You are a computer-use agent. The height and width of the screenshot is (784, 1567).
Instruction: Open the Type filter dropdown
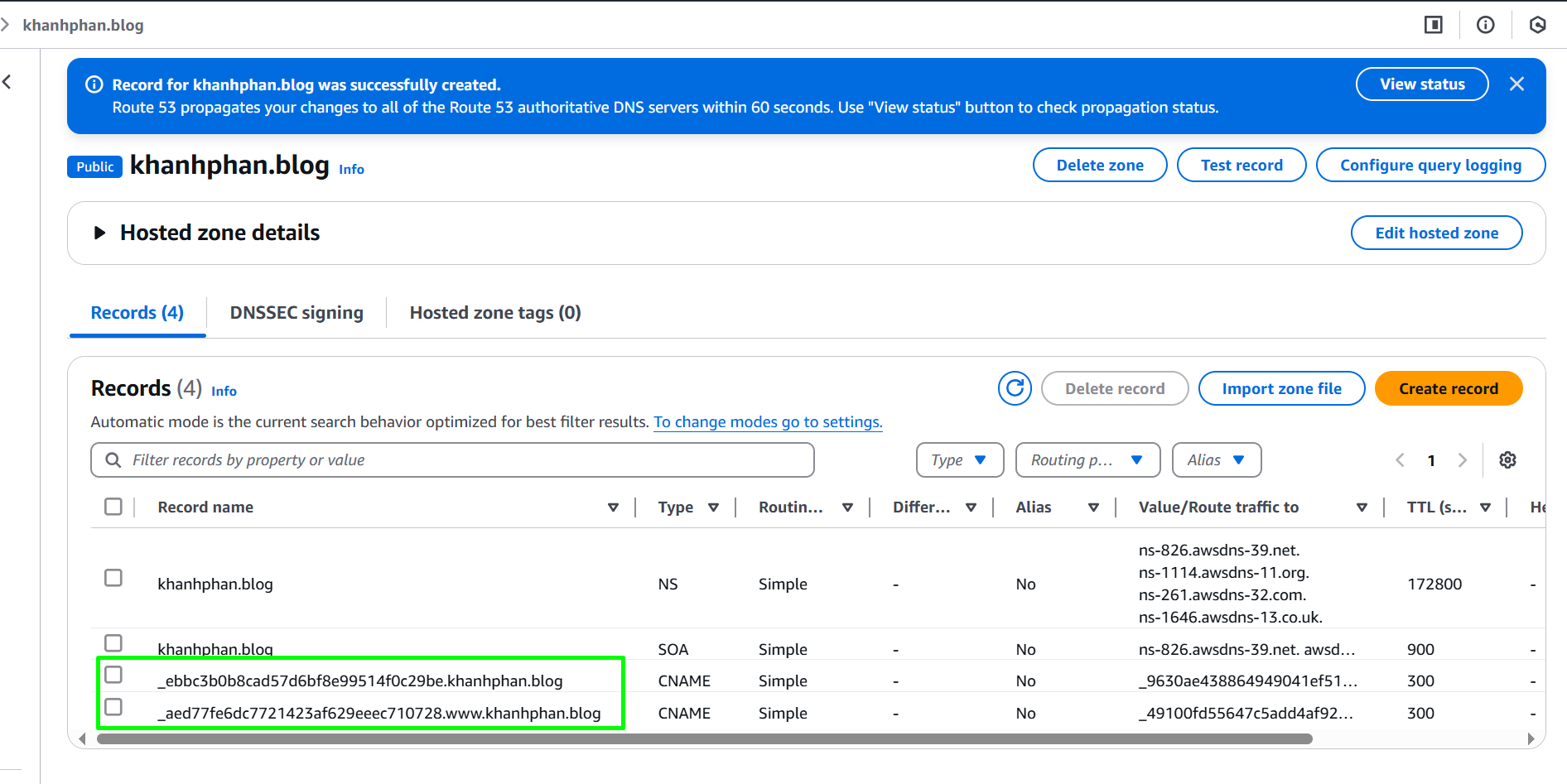click(x=960, y=460)
